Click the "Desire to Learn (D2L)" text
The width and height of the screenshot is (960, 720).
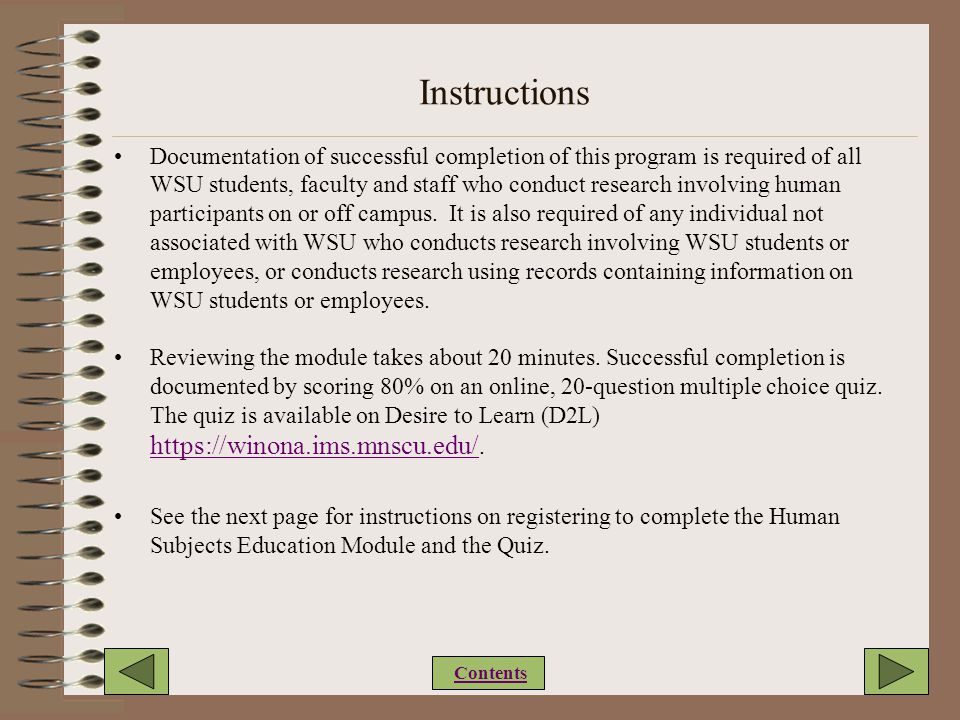pyautogui.click(x=492, y=416)
